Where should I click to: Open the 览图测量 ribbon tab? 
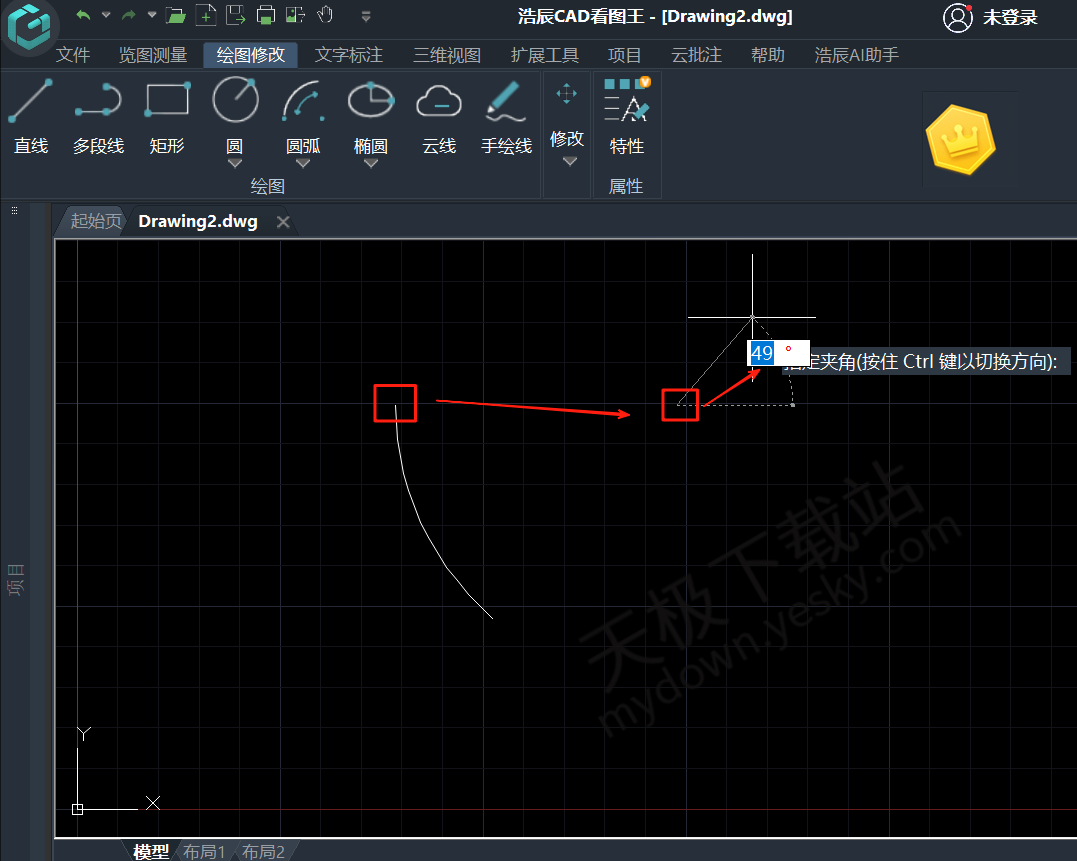(153, 55)
